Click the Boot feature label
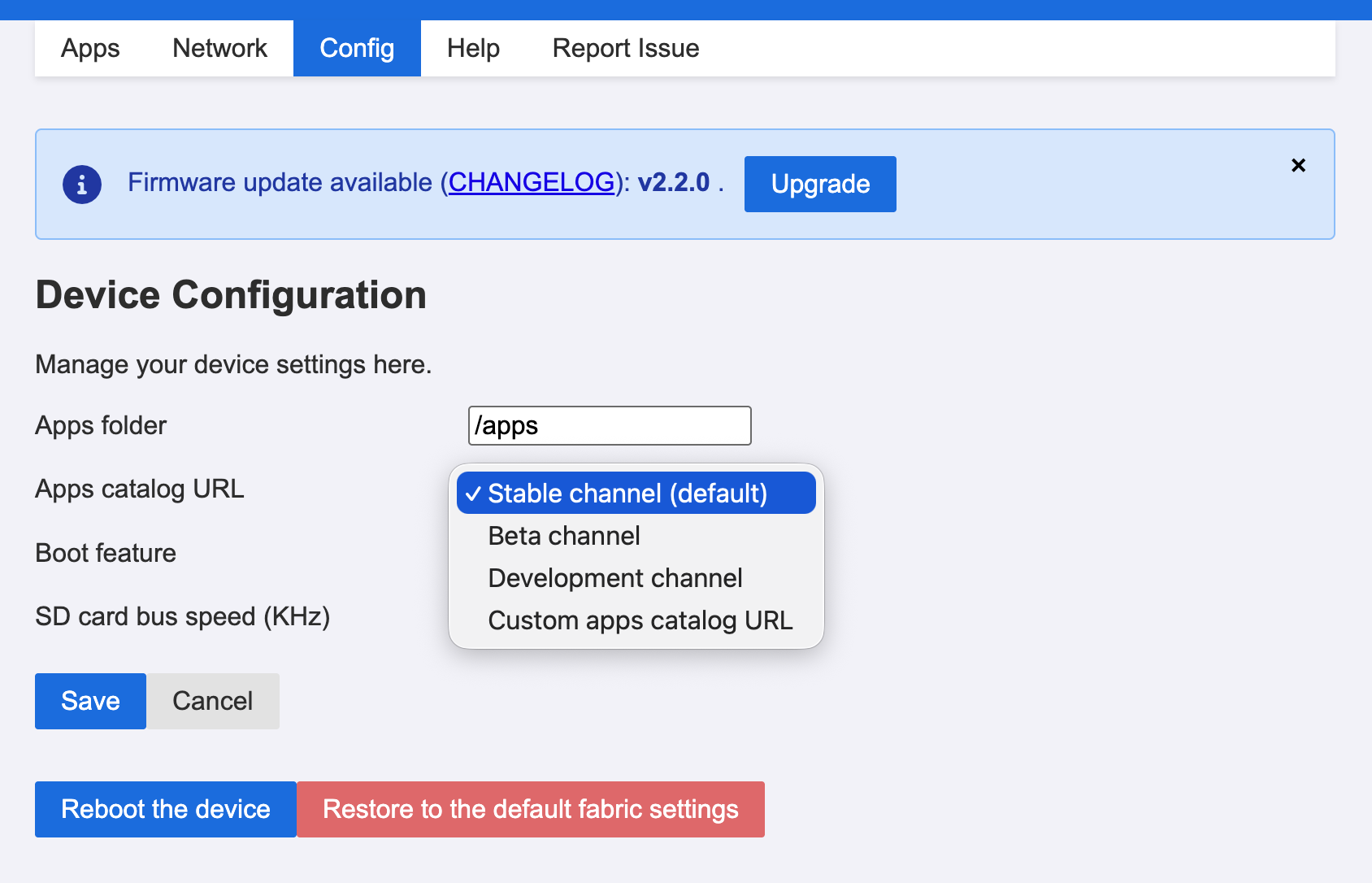This screenshot has height=883, width=1372. [x=105, y=553]
